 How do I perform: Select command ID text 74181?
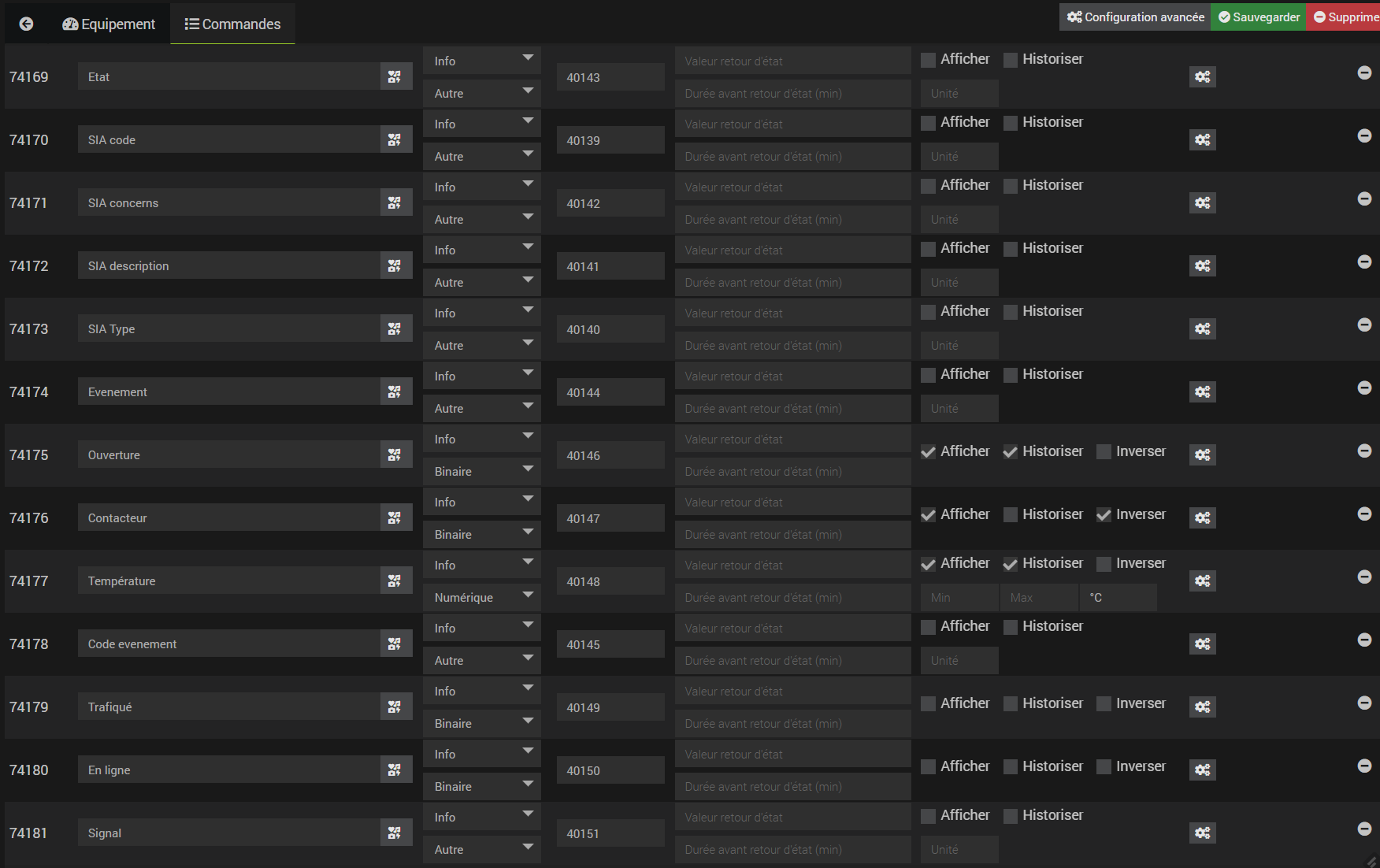point(29,833)
